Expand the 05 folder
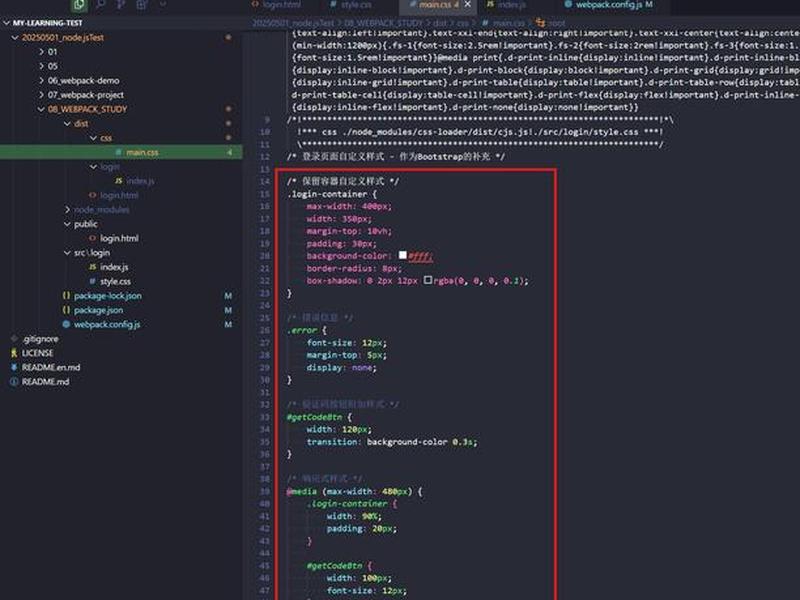 pos(41,66)
